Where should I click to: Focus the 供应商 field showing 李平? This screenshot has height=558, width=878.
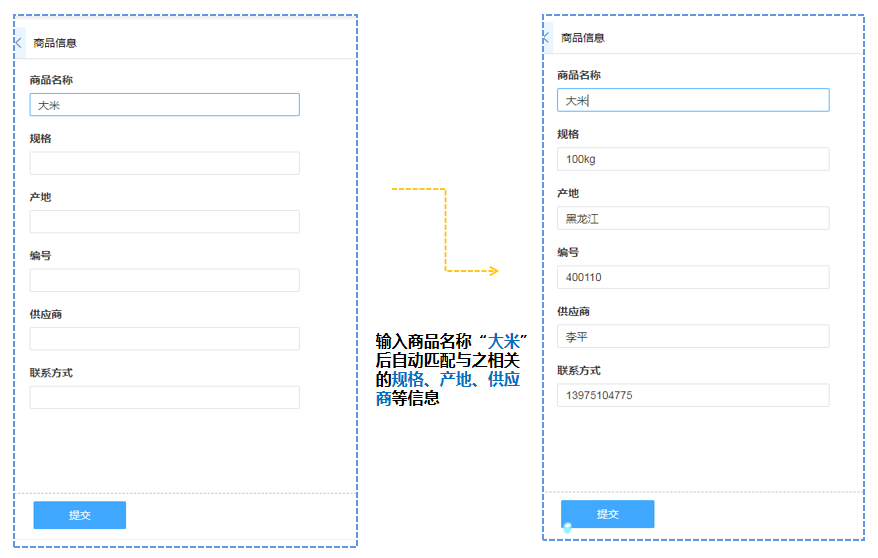pyautogui.click(x=692, y=336)
